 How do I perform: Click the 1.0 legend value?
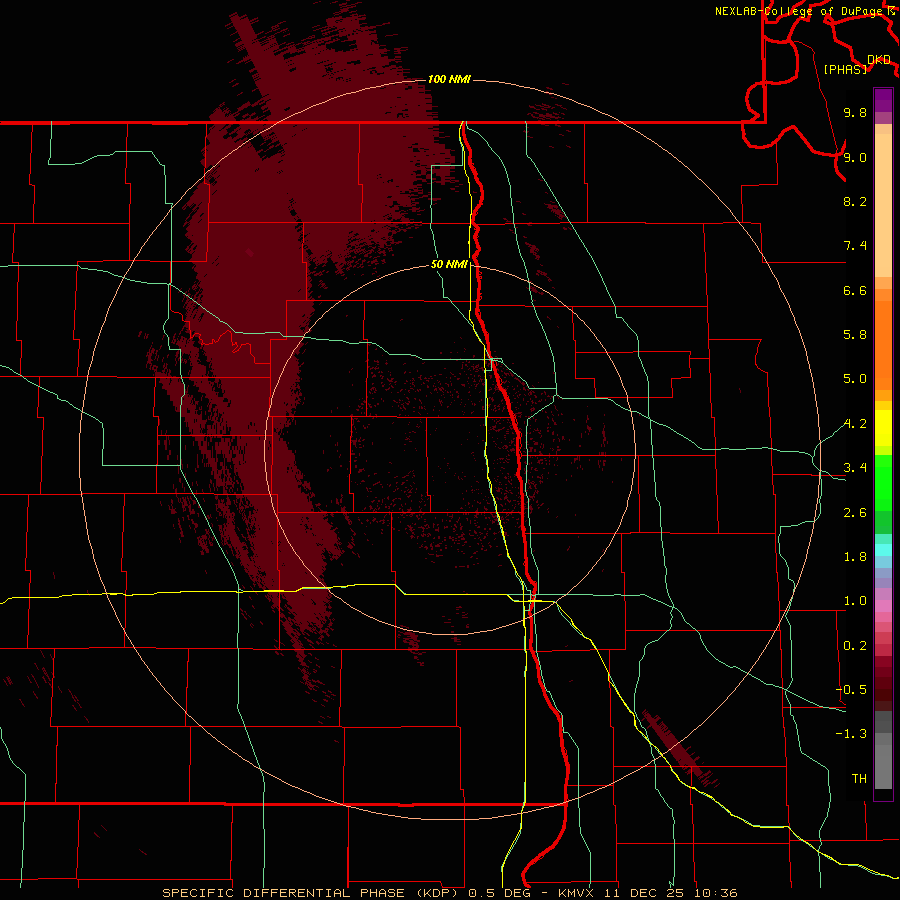[855, 601]
